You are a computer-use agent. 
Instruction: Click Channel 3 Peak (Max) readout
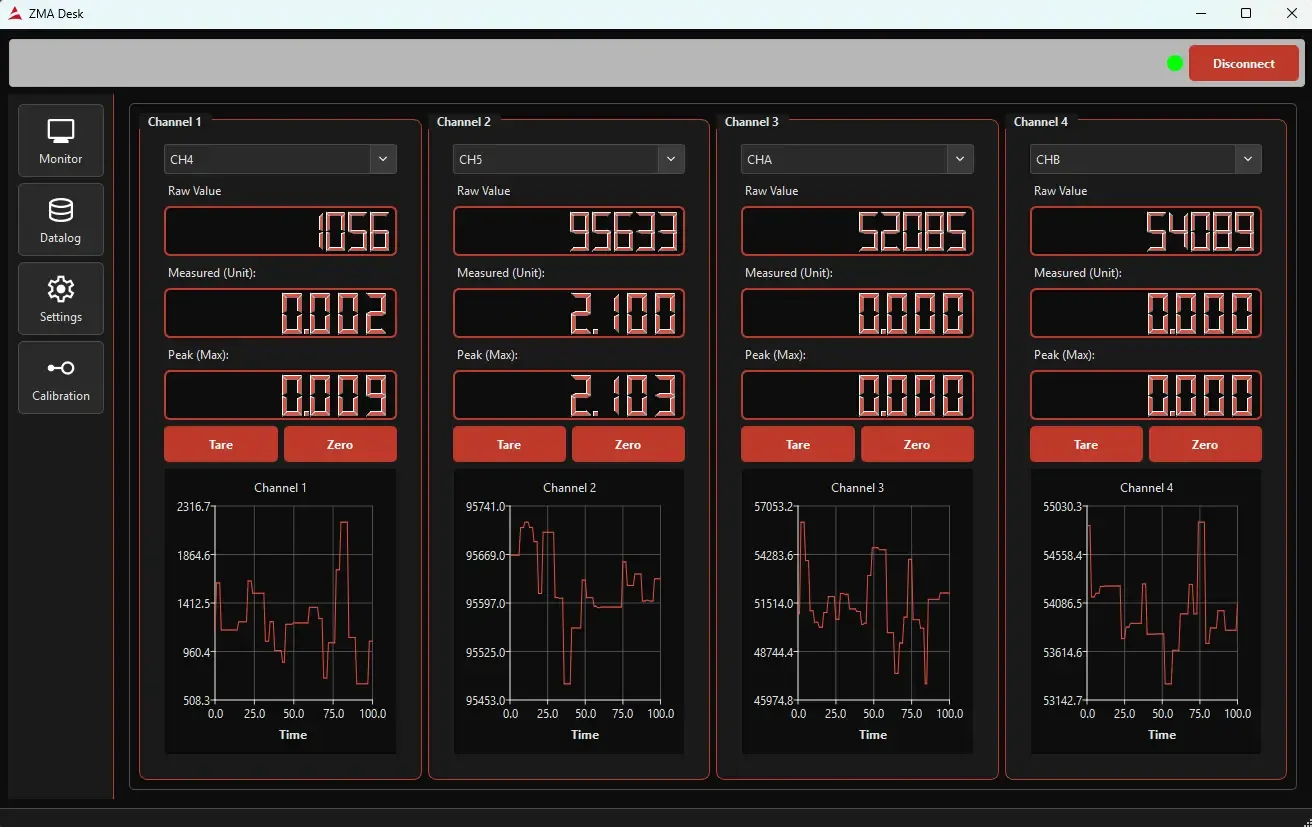[x=856, y=395]
